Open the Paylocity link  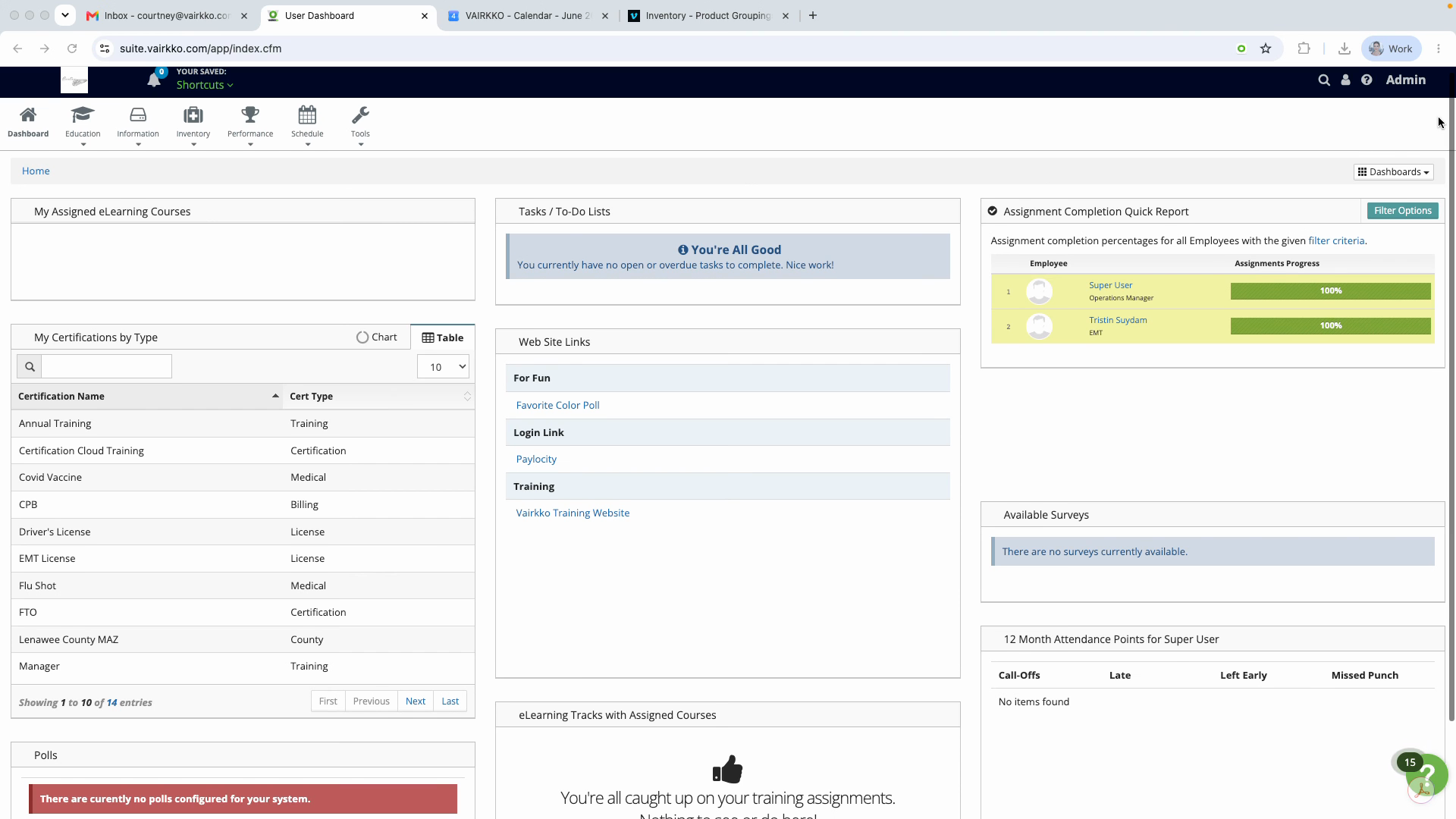tap(536, 460)
